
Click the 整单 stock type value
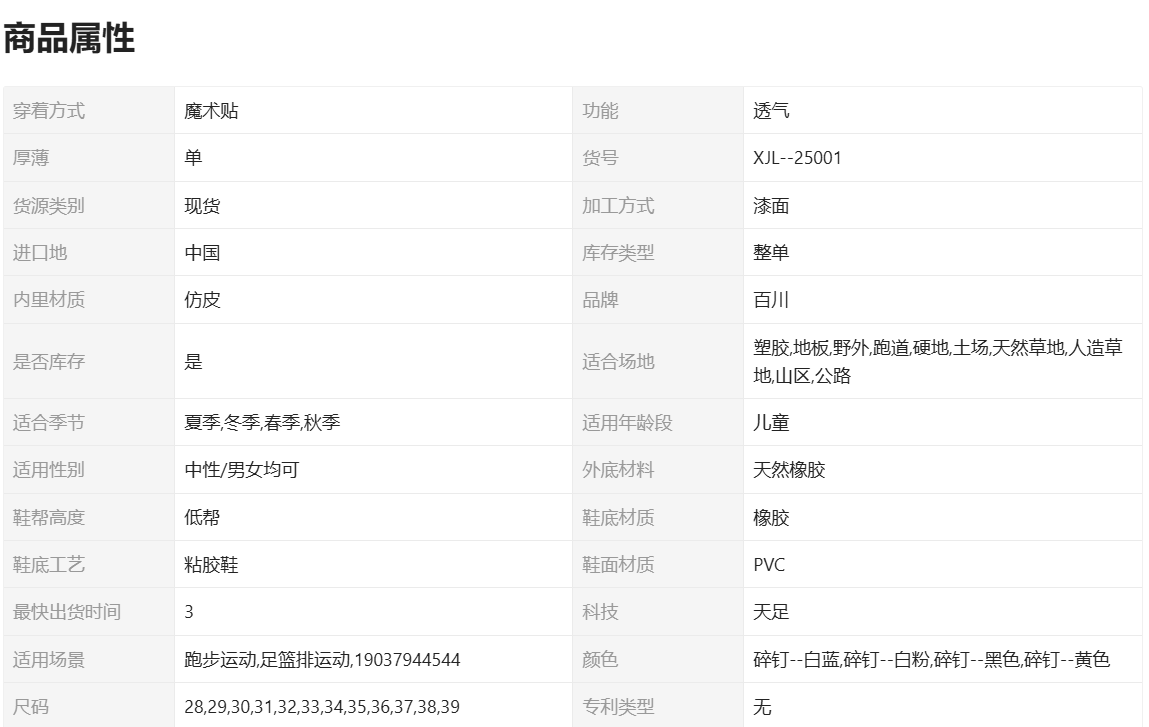point(771,253)
